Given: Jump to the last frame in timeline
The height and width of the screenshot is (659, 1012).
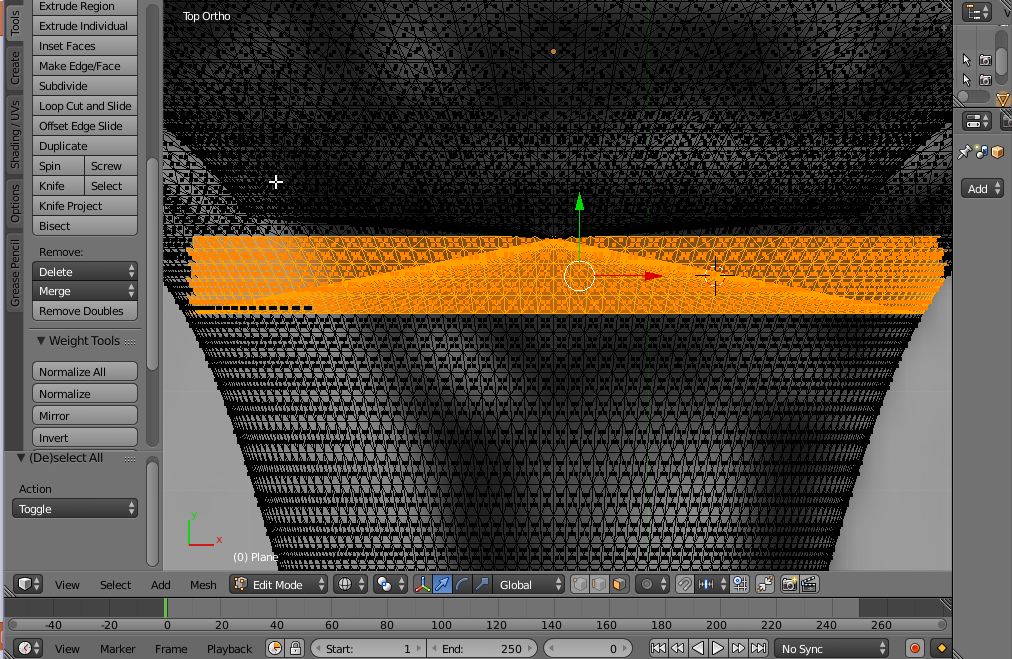Looking at the screenshot, I should 759,647.
